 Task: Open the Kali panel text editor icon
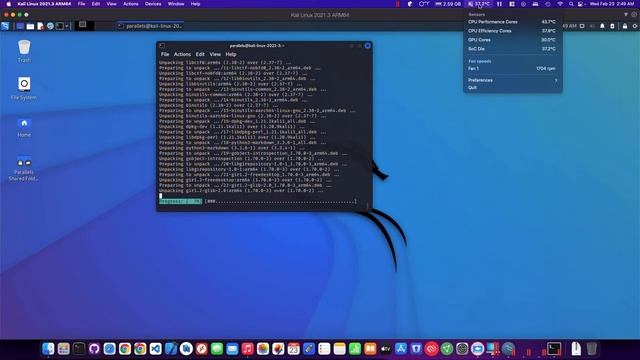point(40,26)
